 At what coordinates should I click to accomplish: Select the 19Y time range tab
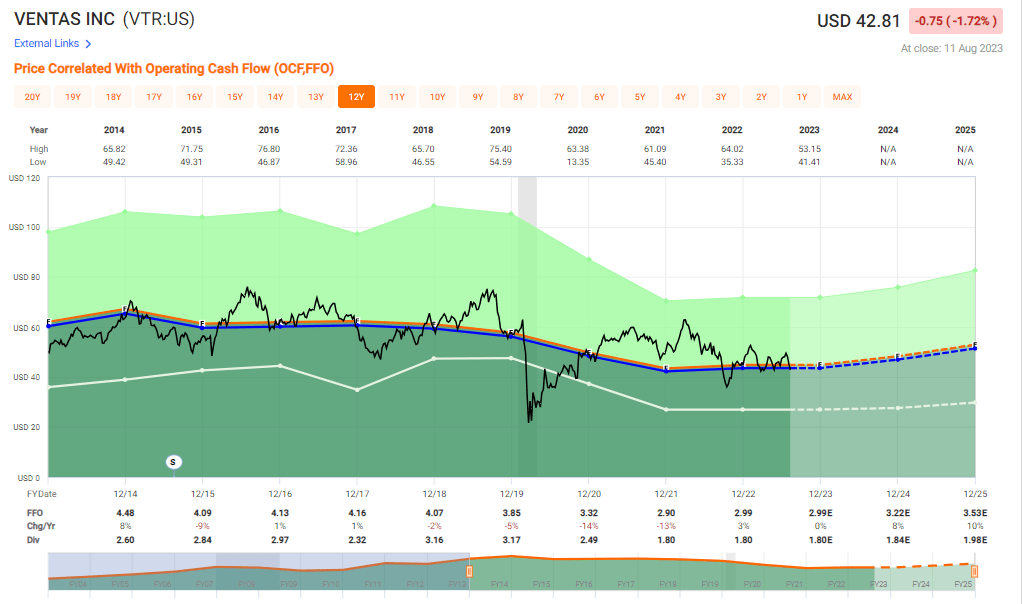point(73,97)
